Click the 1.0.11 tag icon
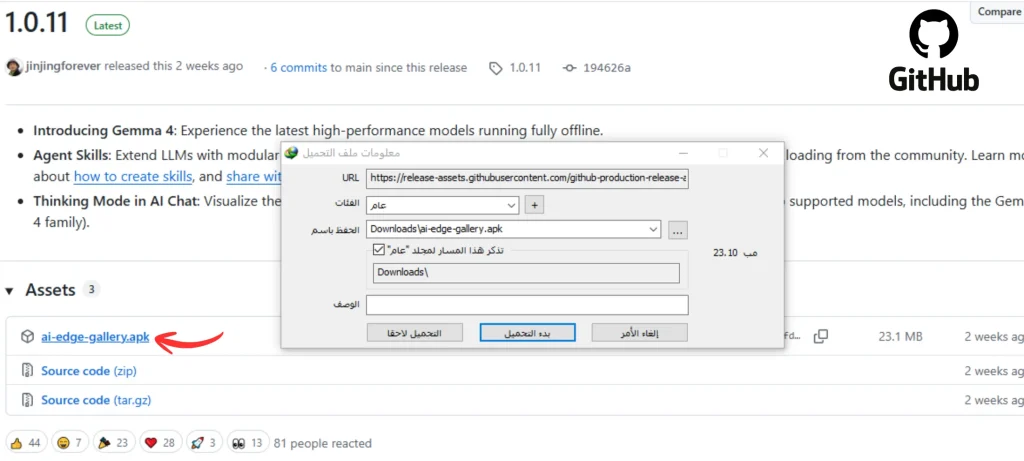The image size is (1024, 461). point(495,68)
